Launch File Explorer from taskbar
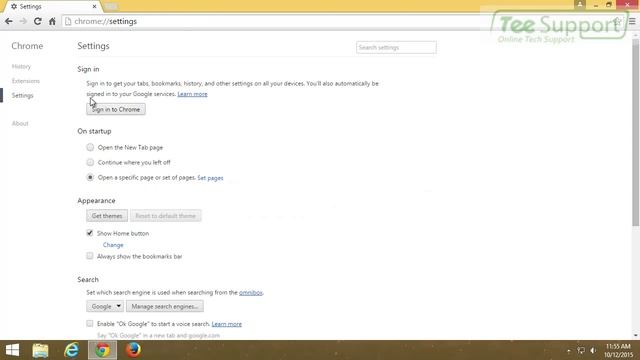Viewport: 640px width, 360px height. tap(40, 350)
